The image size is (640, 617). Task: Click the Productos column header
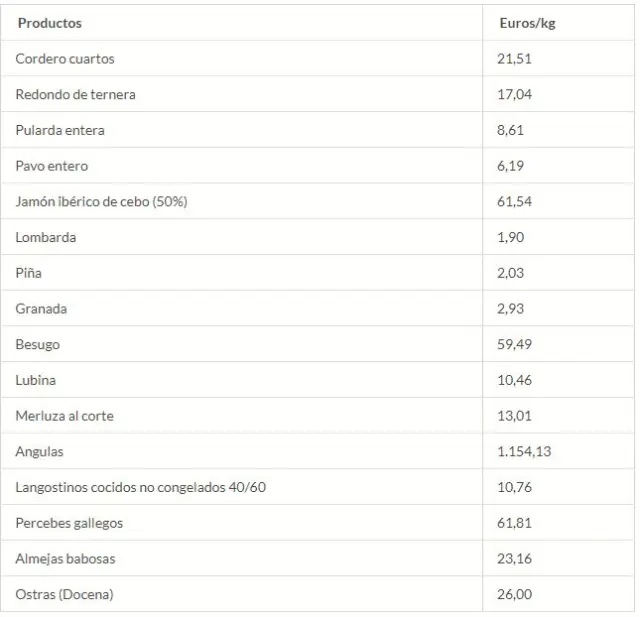point(50,23)
